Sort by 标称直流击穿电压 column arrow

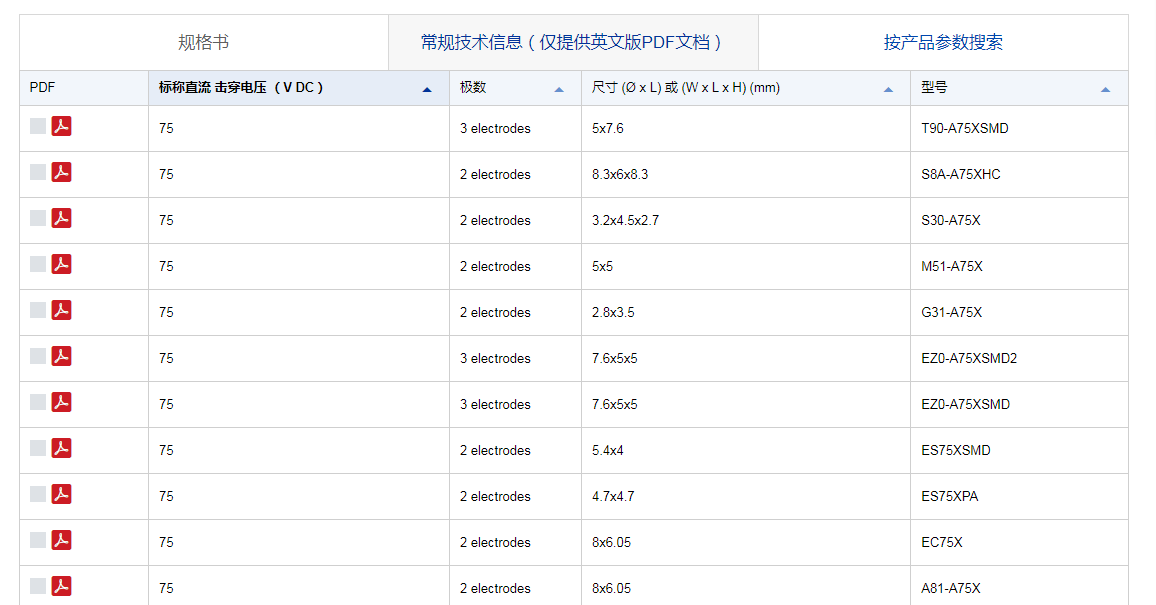tap(427, 89)
